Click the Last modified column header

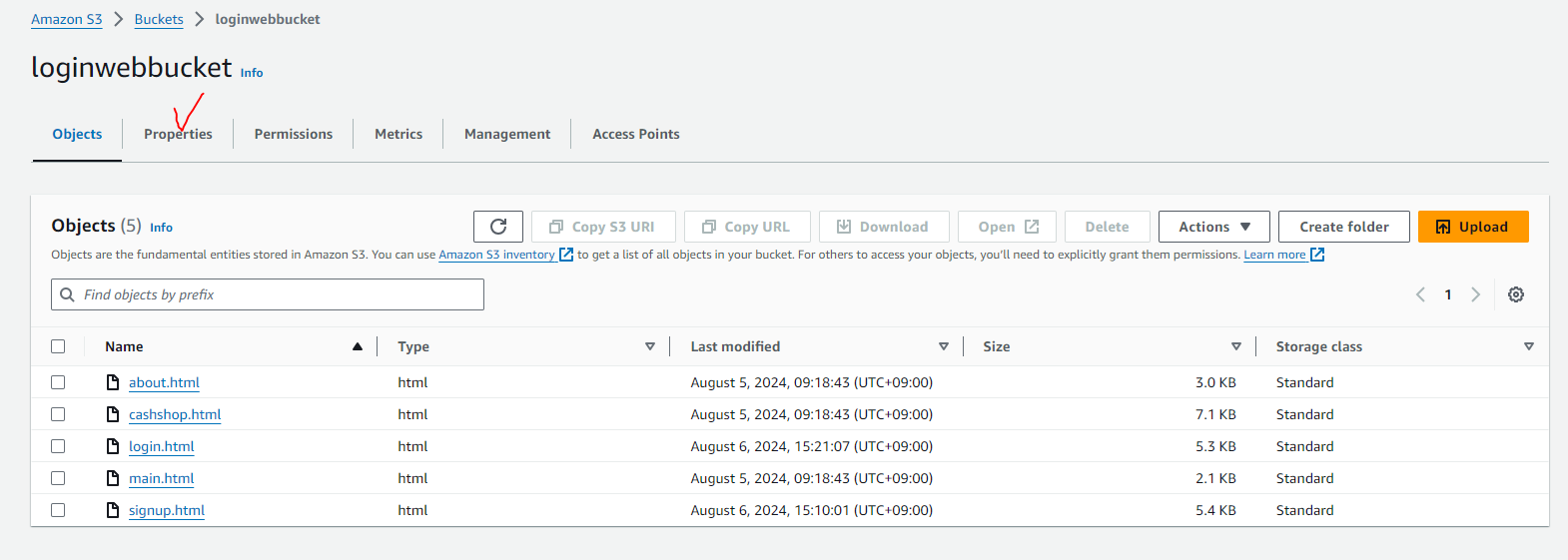pos(735,346)
